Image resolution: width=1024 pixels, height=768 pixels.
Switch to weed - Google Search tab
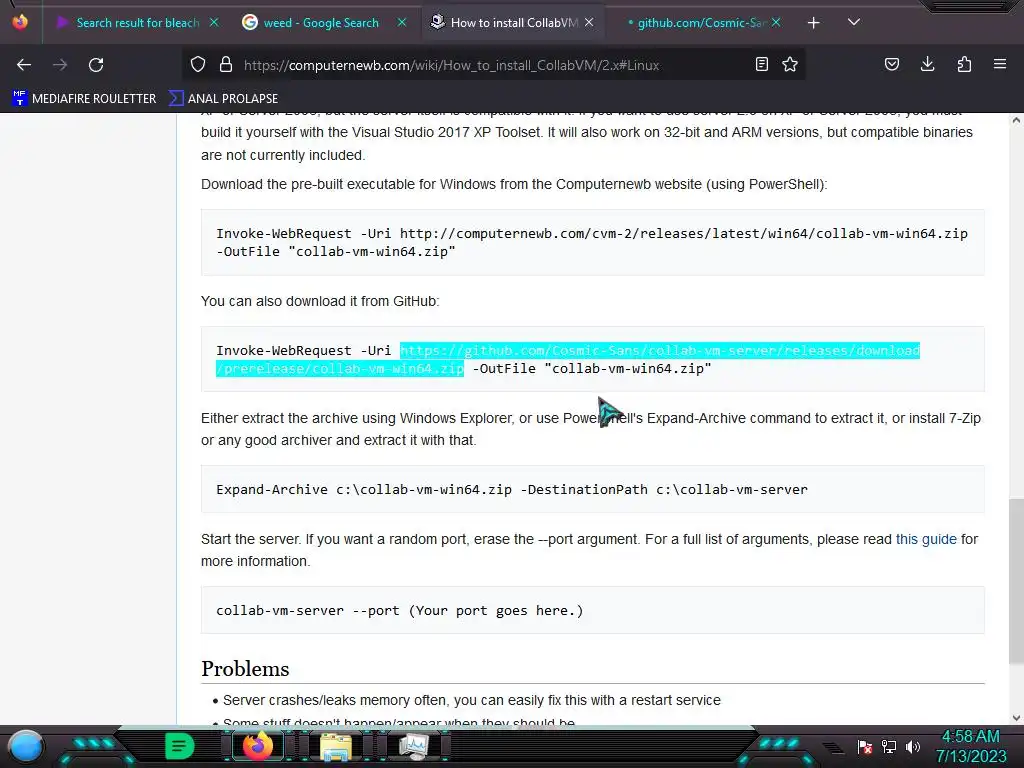[x=321, y=23]
